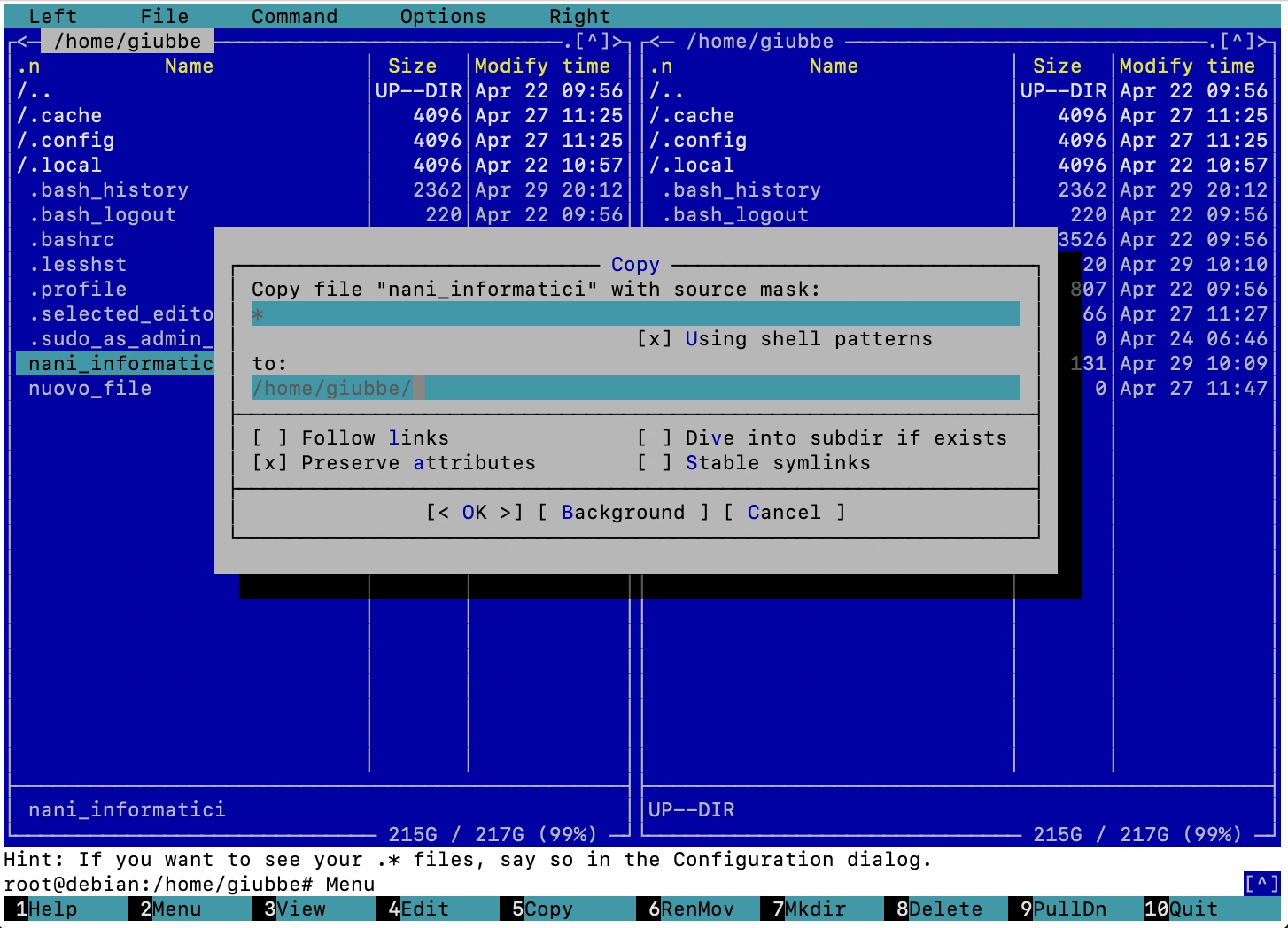Image resolution: width=1288 pixels, height=928 pixels.
Task: Check the Stable symlinks option
Action: tap(654, 463)
